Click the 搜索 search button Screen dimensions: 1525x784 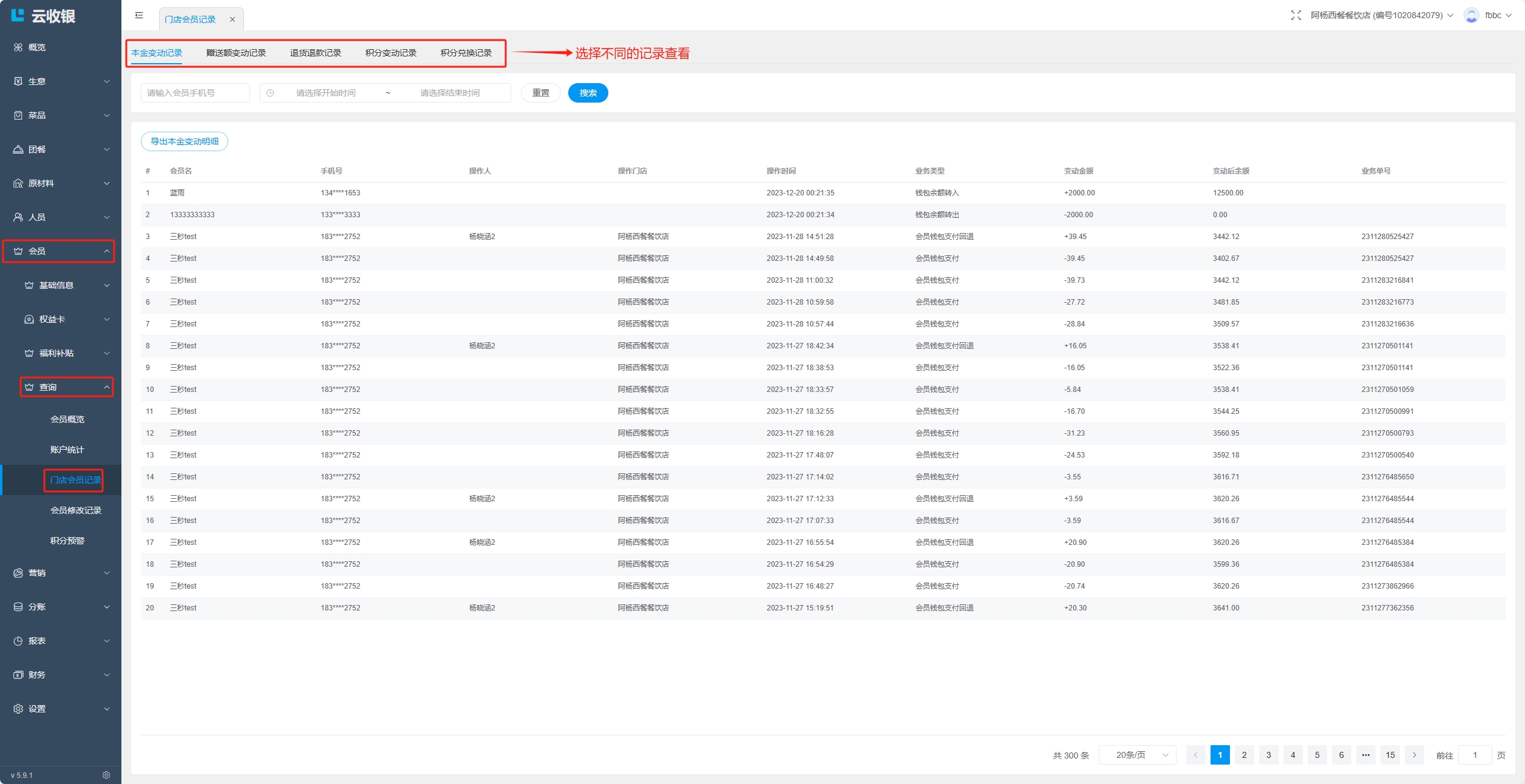point(588,93)
